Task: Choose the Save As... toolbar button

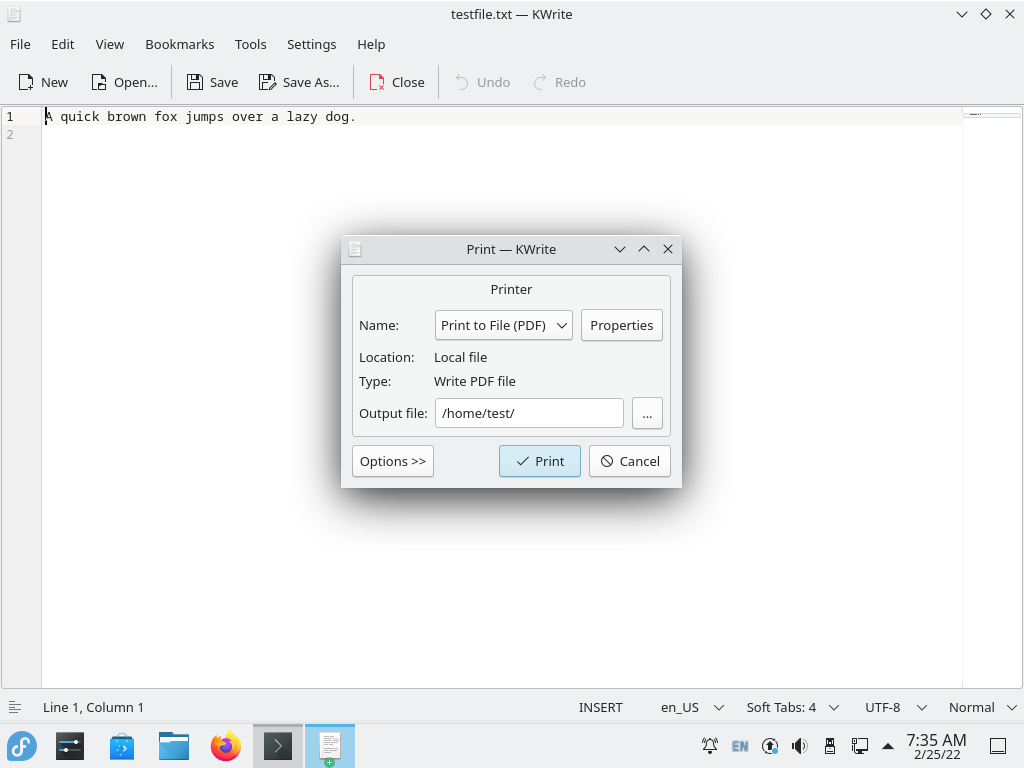Action: (x=299, y=82)
